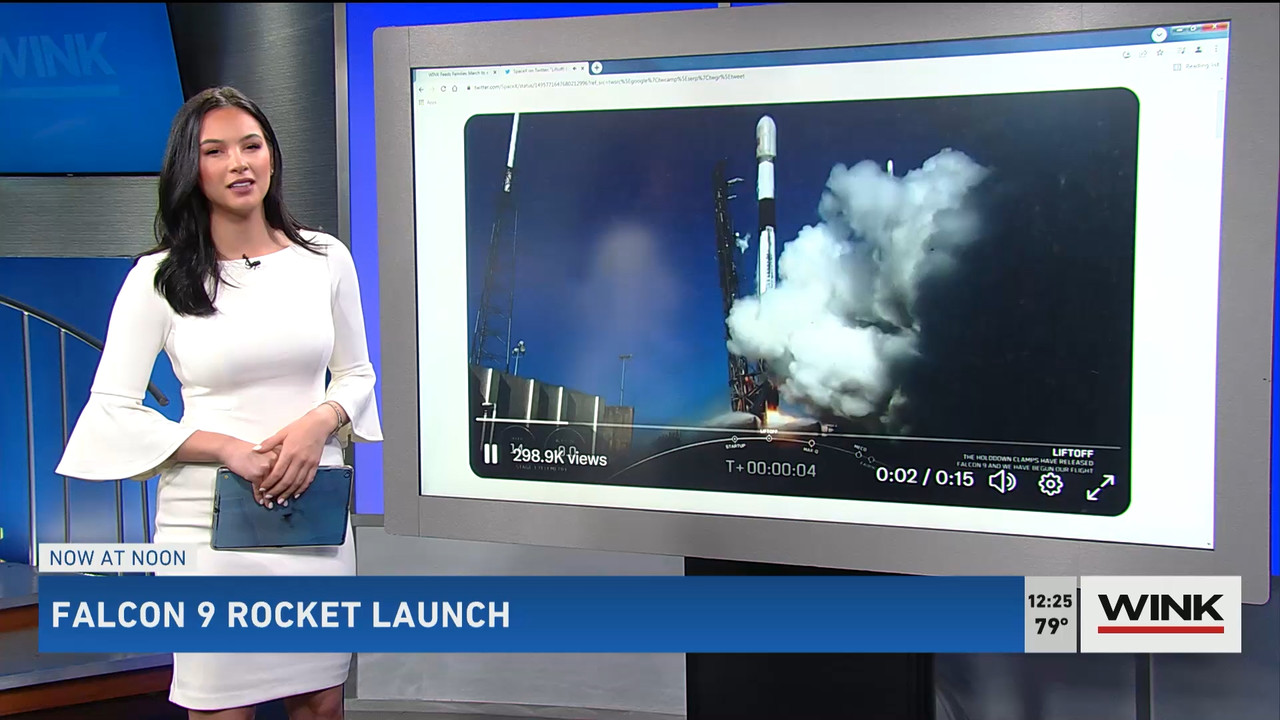Click the FALCON 9 ROCKET LAUNCH headline banner

click(531, 614)
